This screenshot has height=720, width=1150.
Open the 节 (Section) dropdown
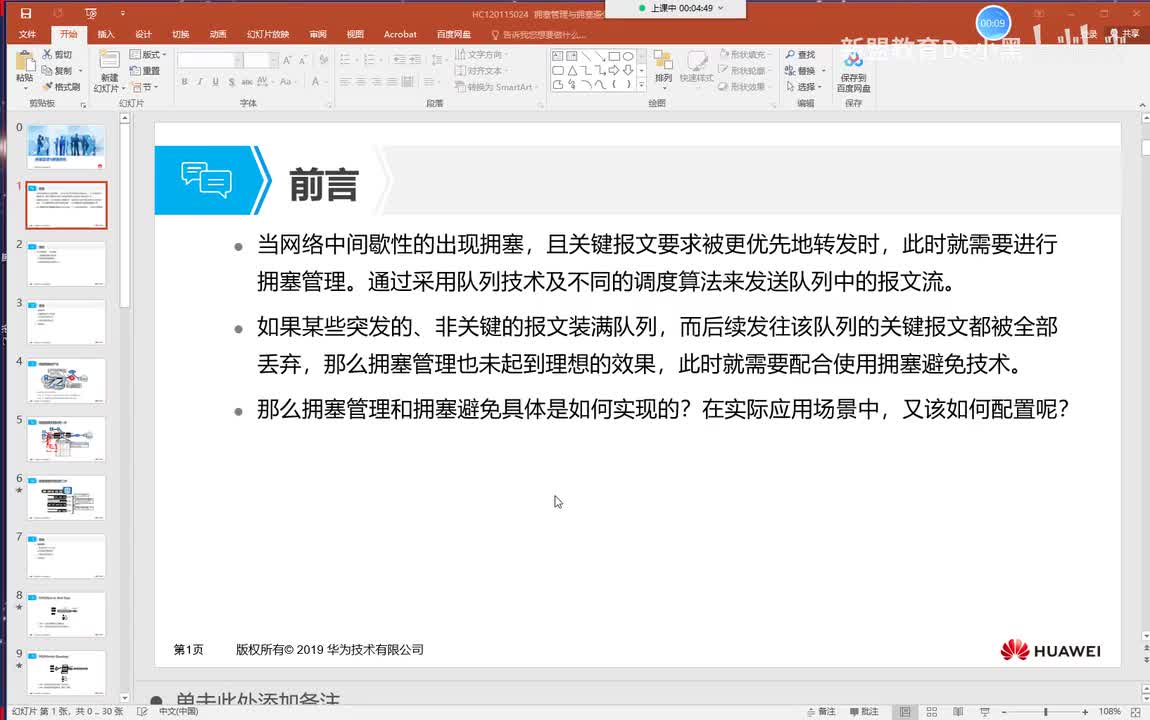[x=144, y=87]
